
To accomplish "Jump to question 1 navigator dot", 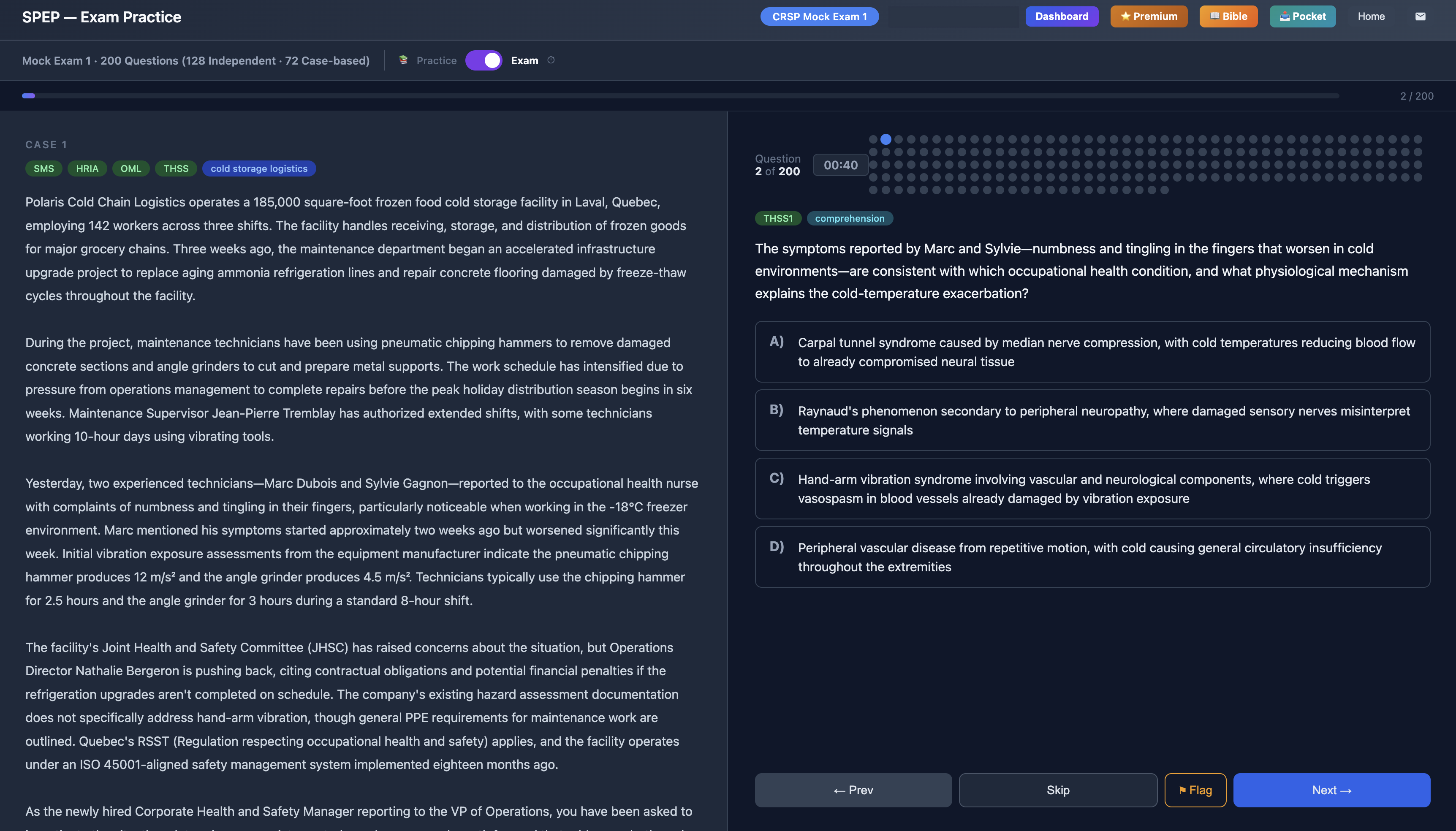I will coord(873,139).
